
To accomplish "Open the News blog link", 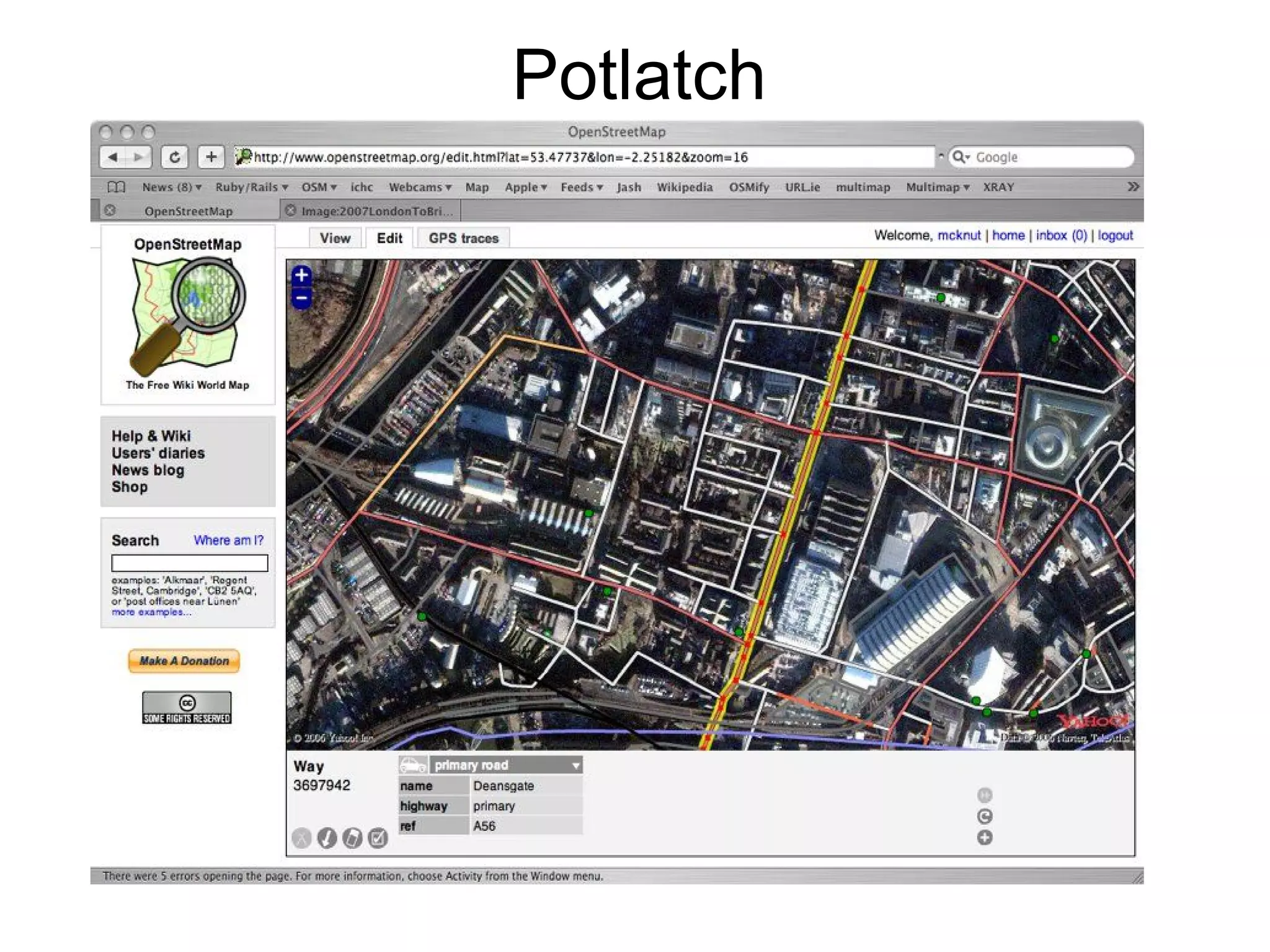I will (148, 470).
